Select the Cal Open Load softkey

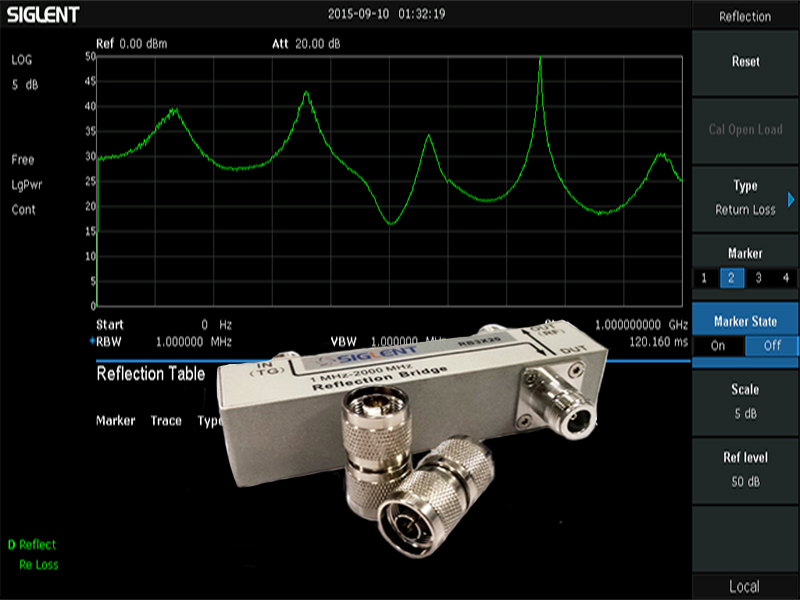click(x=745, y=130)
